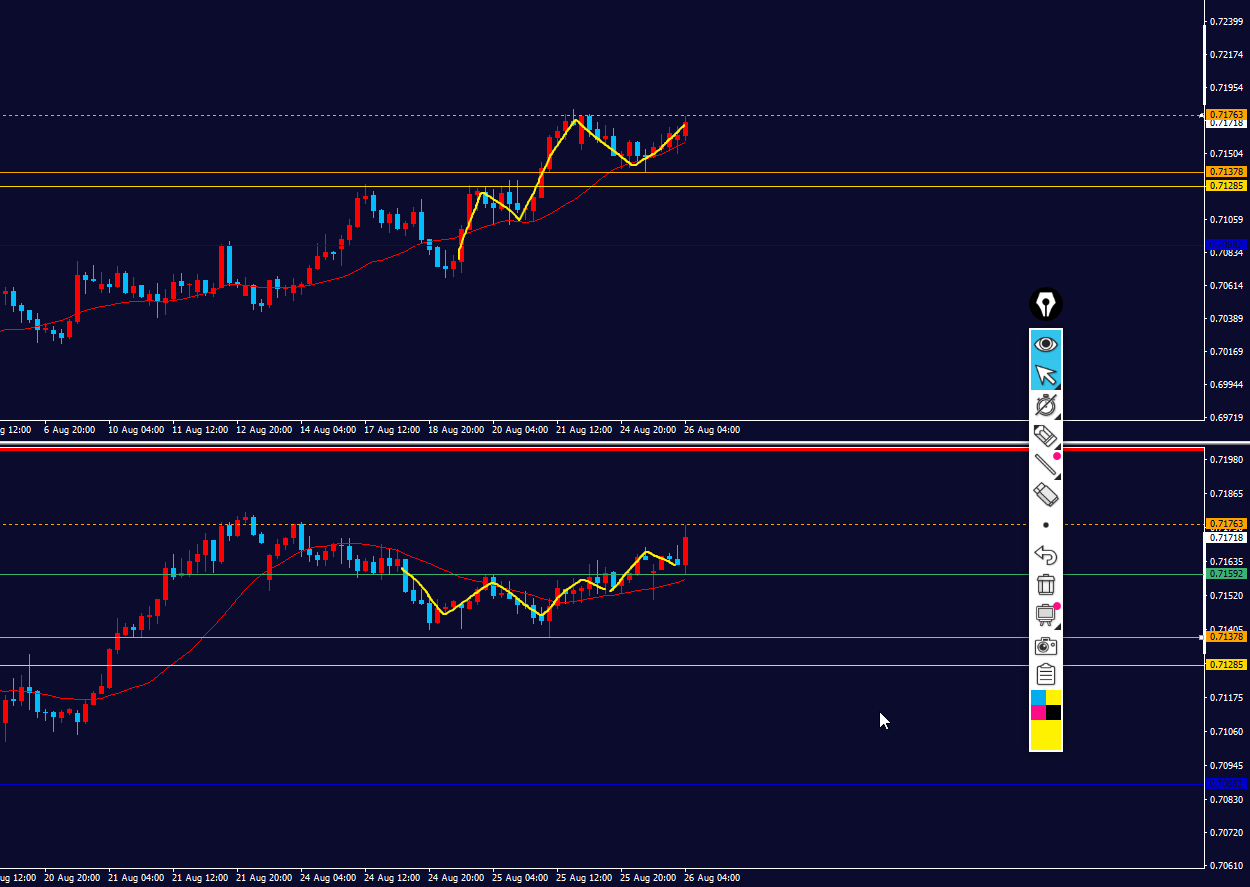Open the brush size dot selector
This screenshot has height=887, width=1250.
click(x=1046, y=525)
